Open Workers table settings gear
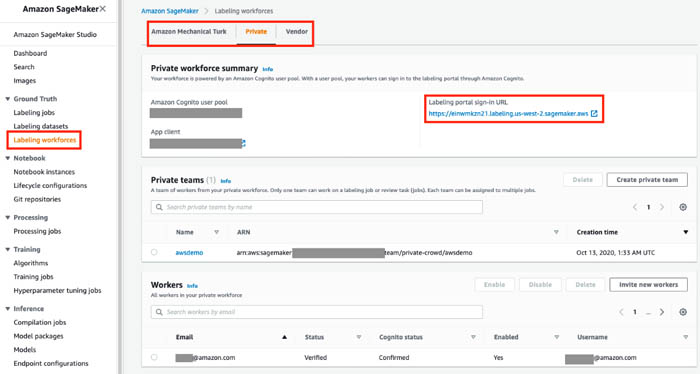Image resolution: width=700 pixels, height=374 pixels. click(683, 312)
